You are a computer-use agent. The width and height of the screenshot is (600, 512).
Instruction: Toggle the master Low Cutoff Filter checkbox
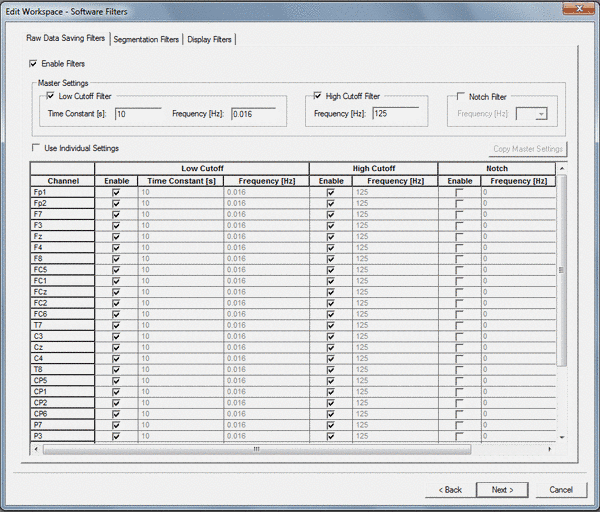click(51, 96)
